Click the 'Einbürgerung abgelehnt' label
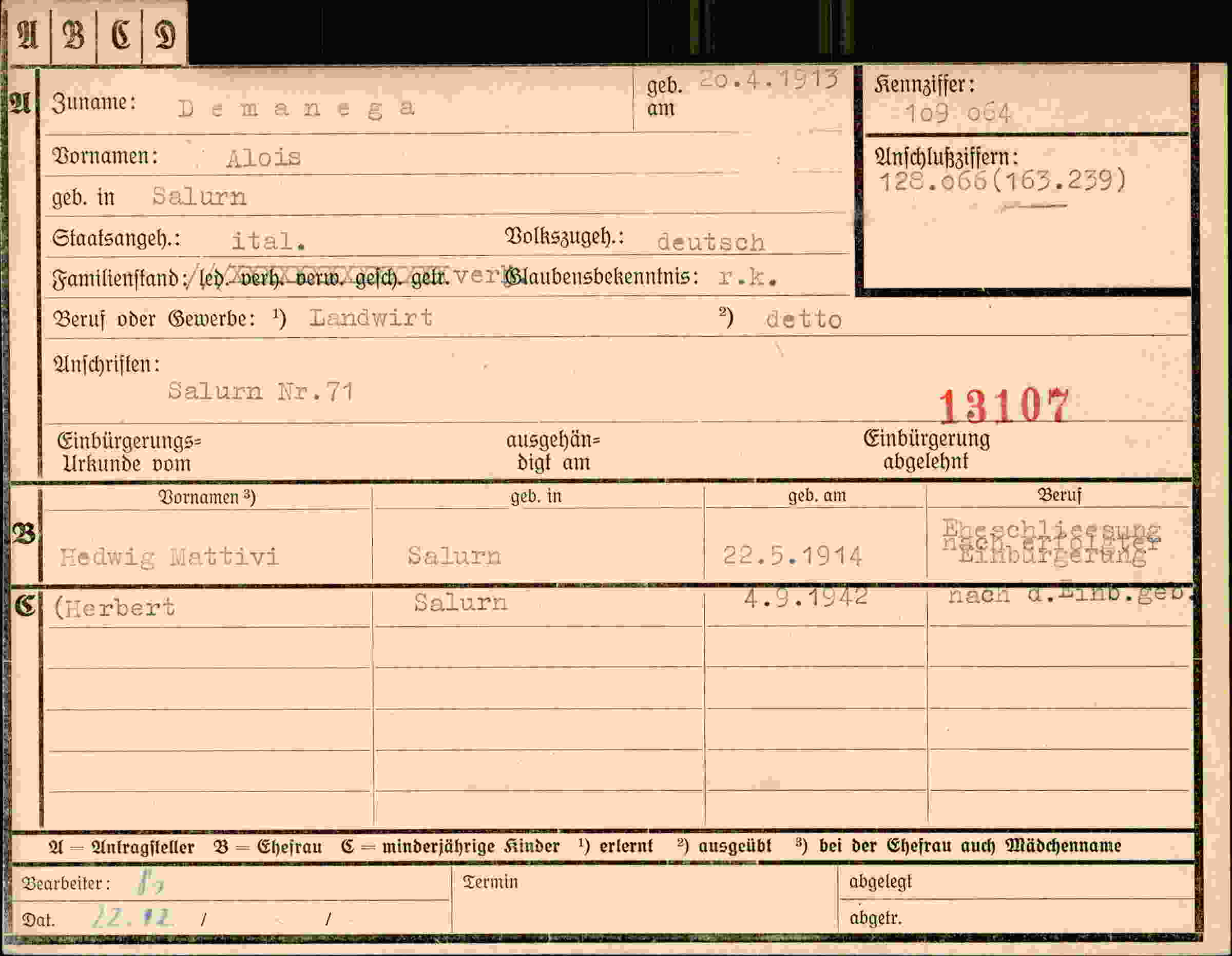The image size is (1232, 956). (926, 450)
